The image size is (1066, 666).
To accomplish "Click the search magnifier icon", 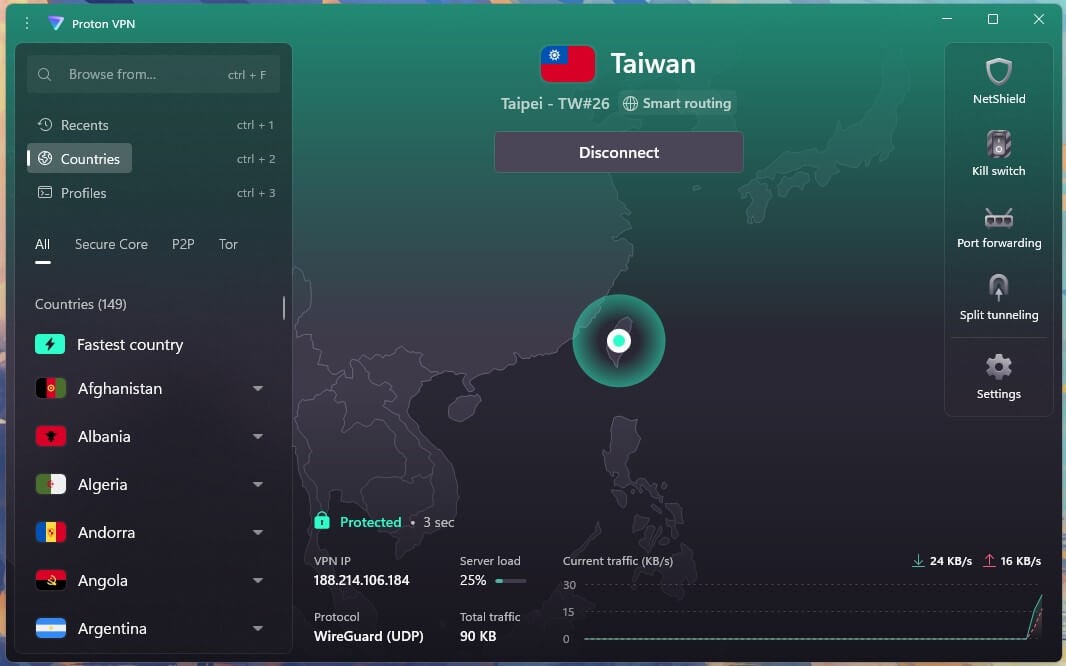I will click(44, 74).
